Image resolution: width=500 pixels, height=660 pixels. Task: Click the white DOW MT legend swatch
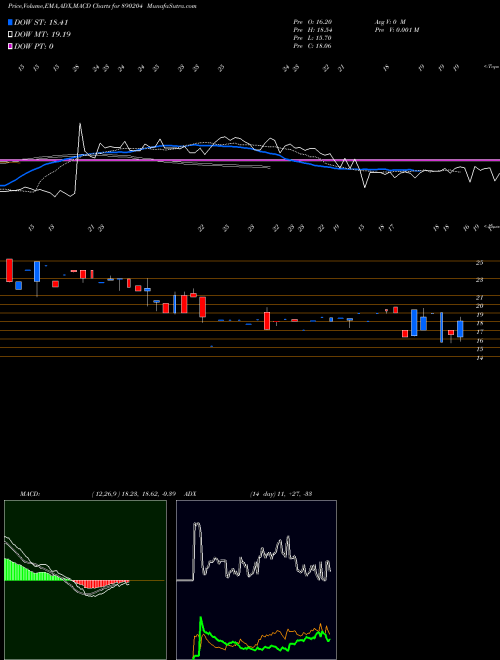[x=10, y=35]
